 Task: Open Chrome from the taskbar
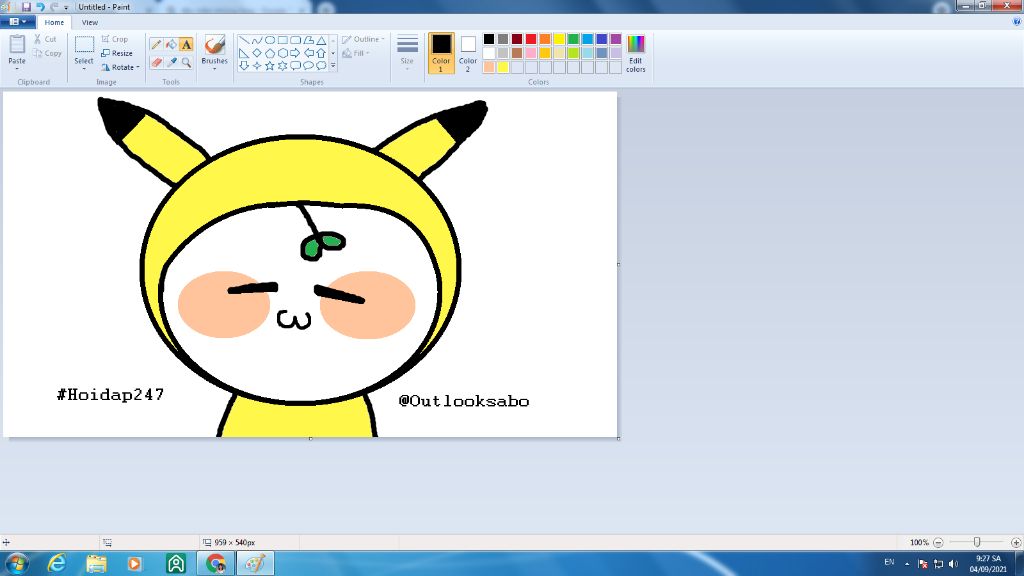click(x=216, y=563)
